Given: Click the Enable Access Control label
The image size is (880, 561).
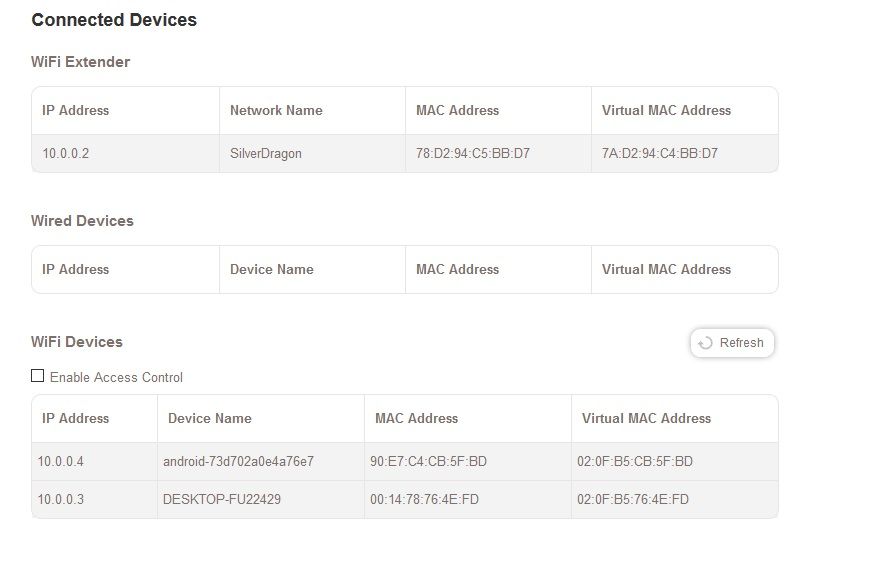Looking at the screenshot, I should [116, 377].
